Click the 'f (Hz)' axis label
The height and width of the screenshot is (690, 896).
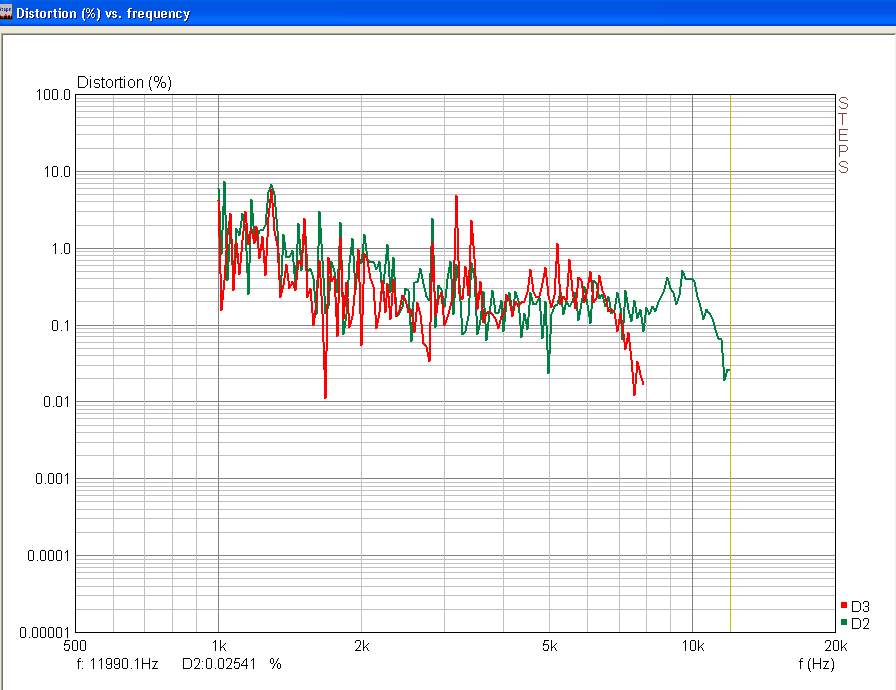[x=816, y=664]
